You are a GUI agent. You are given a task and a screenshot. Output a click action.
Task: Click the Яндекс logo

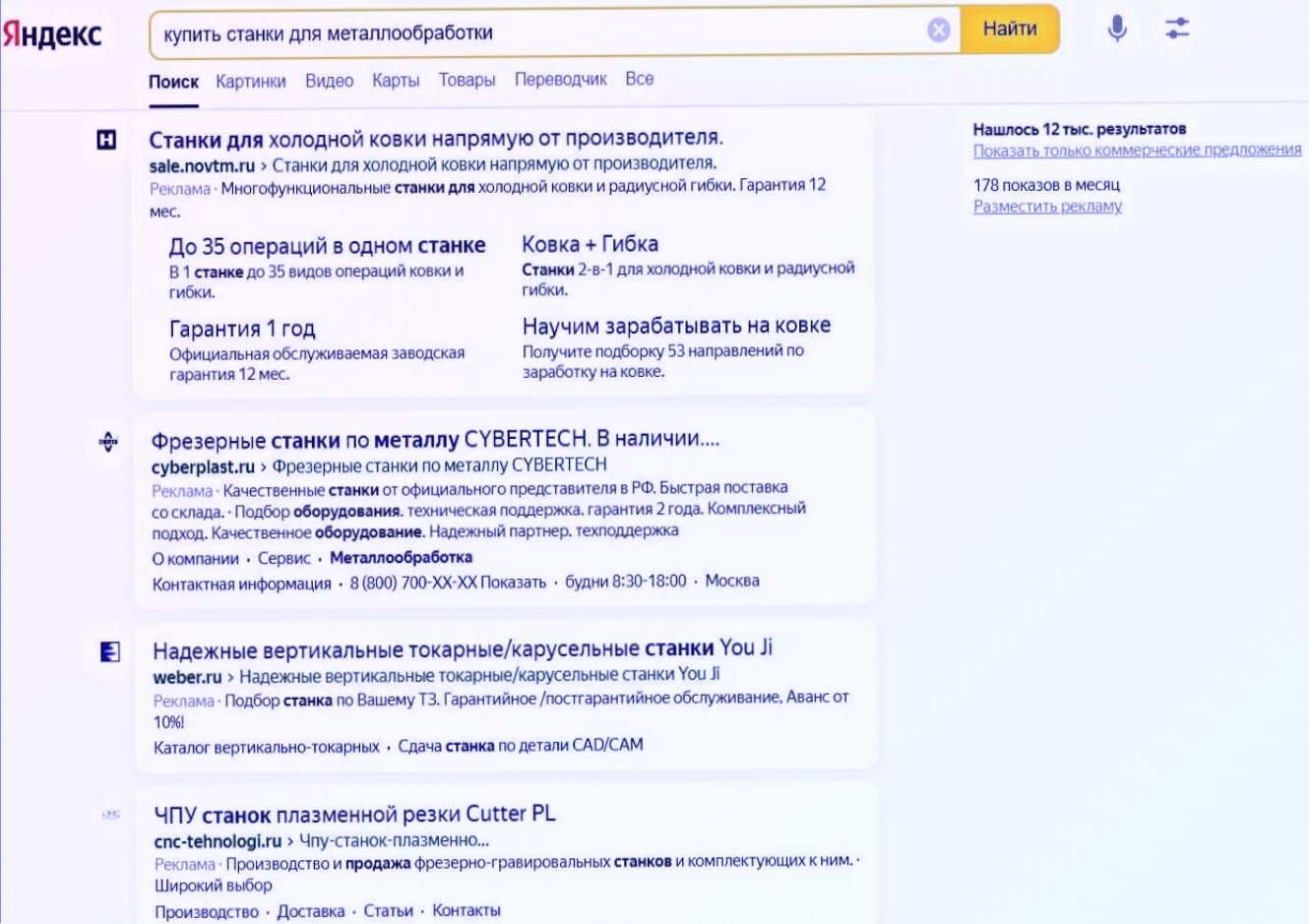(56, 31)
